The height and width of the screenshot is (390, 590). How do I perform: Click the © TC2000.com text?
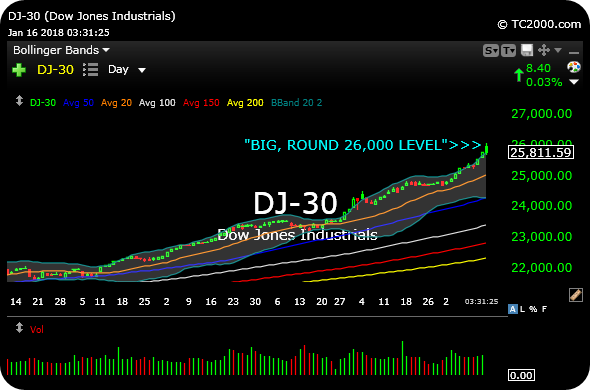tap(539, 24)
